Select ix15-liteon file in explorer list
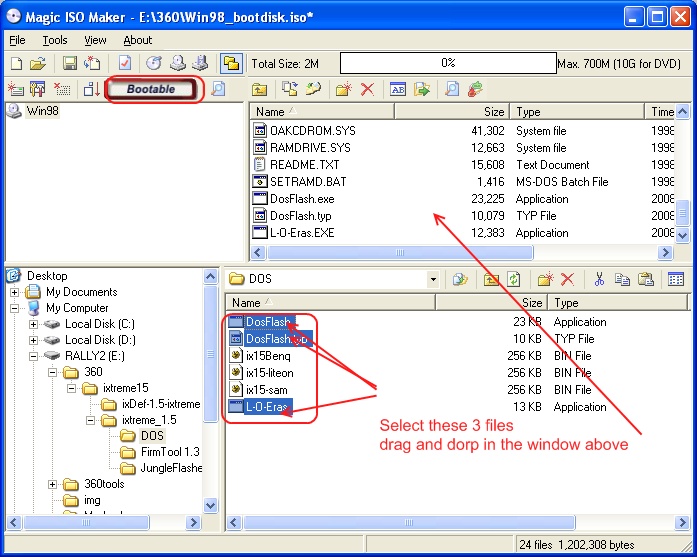Screen dimensions: 697x557 pos(270,373)
